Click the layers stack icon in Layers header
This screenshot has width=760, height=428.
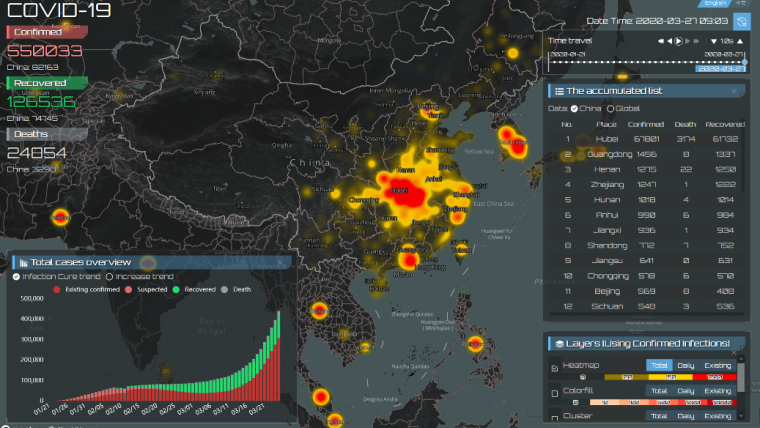(x=559, y=344)
